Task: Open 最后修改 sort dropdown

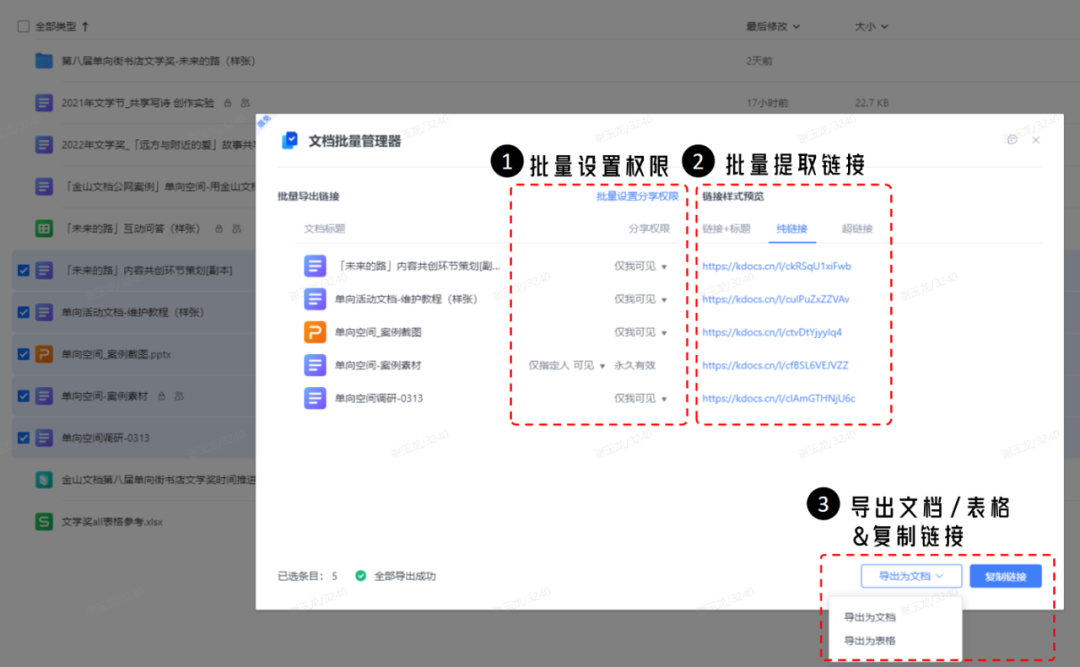Action: tap(773, 26)
